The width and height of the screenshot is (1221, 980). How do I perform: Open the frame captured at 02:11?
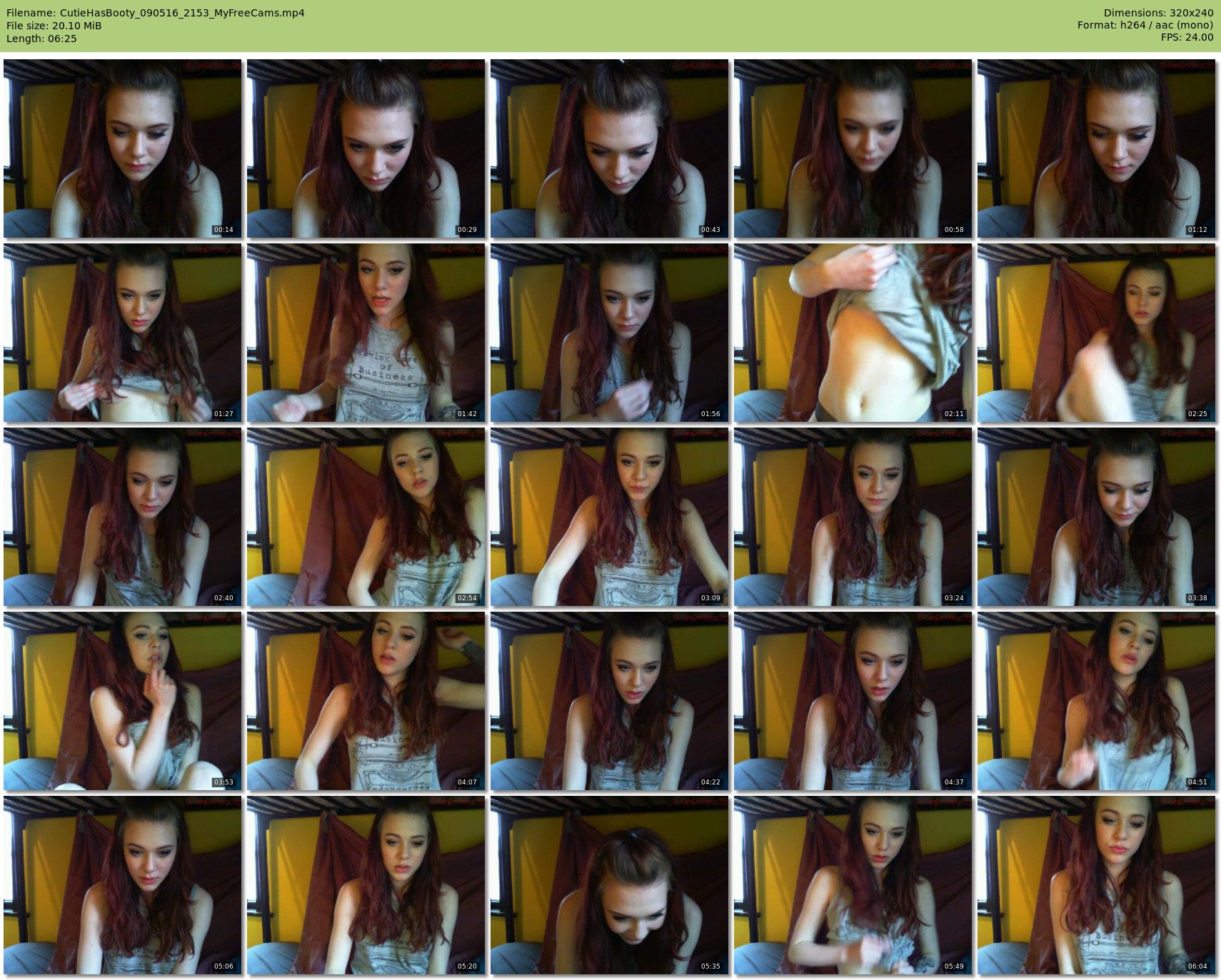853,333
